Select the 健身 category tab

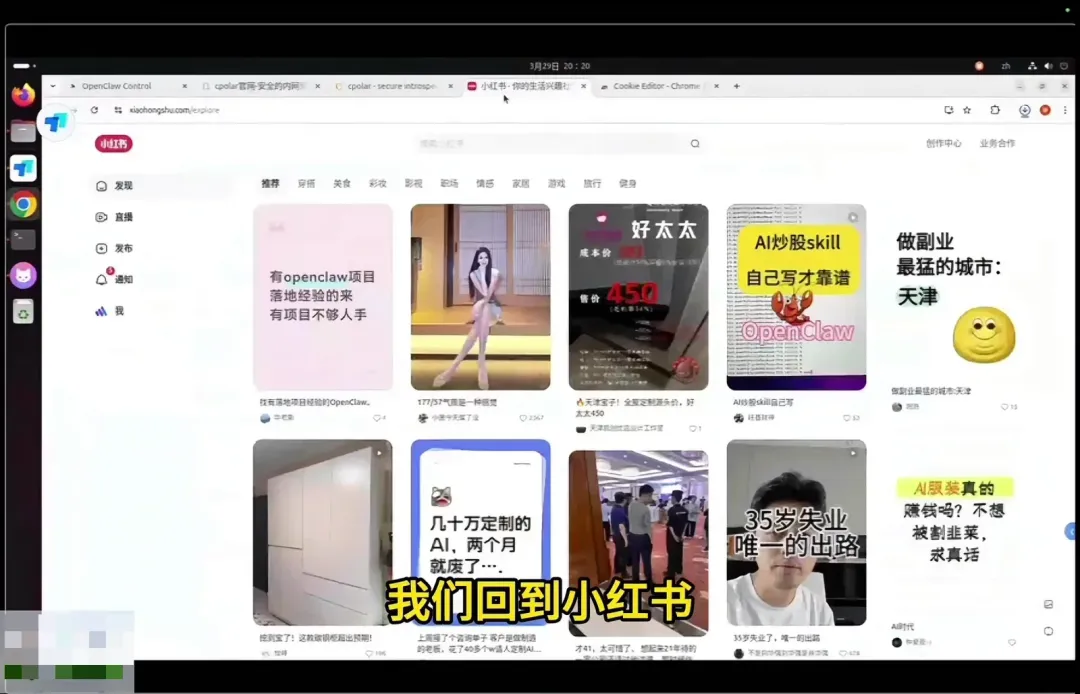(x=627, y=184)
